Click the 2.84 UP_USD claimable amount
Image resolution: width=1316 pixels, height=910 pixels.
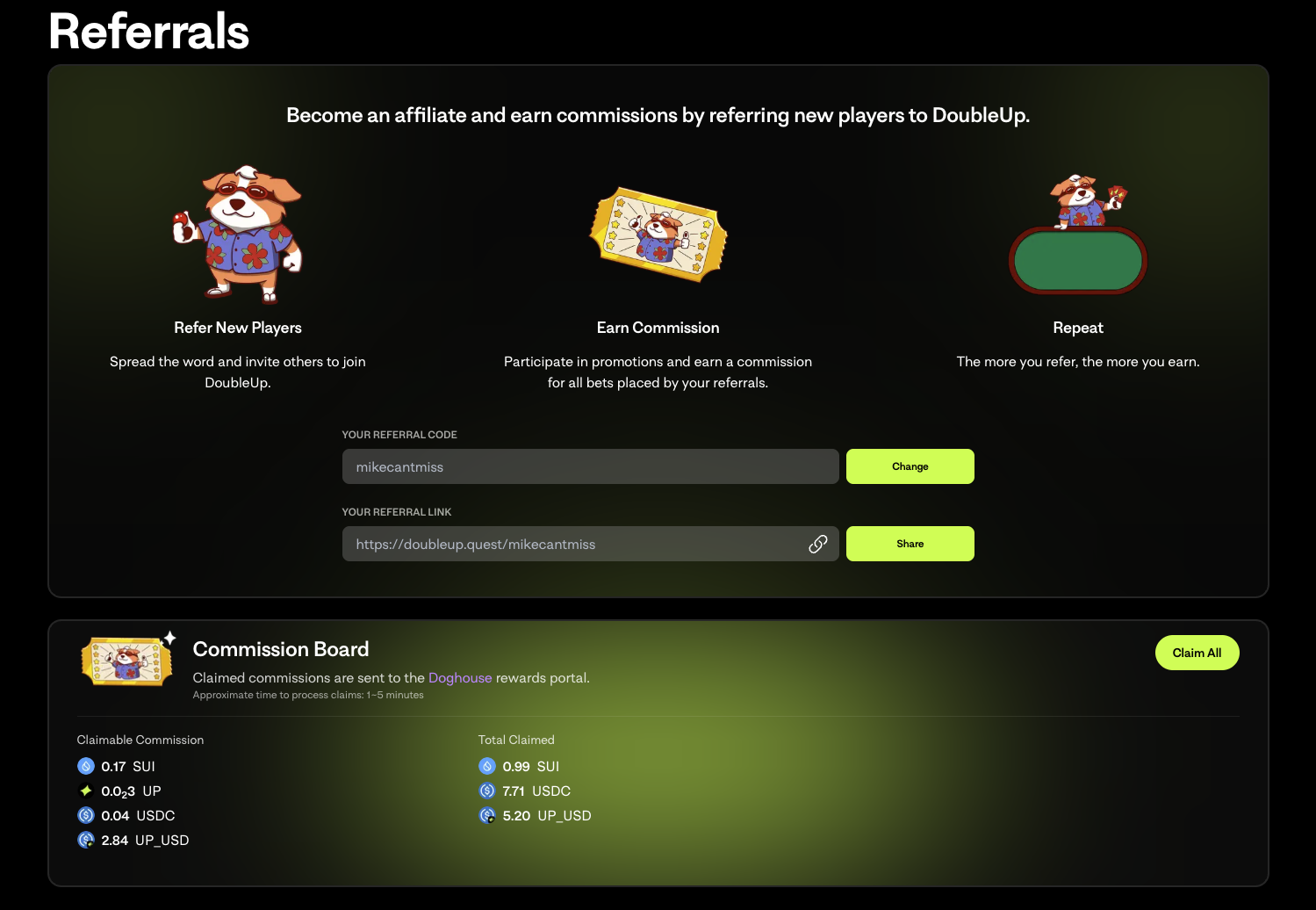[145, 840]
